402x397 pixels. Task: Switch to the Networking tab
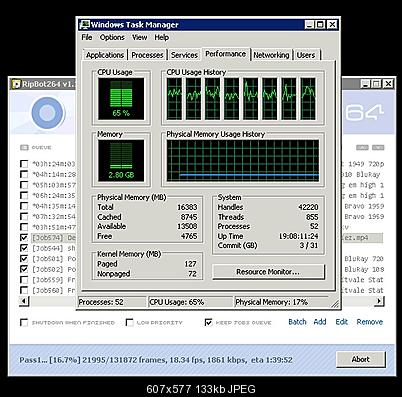[271, 55]
